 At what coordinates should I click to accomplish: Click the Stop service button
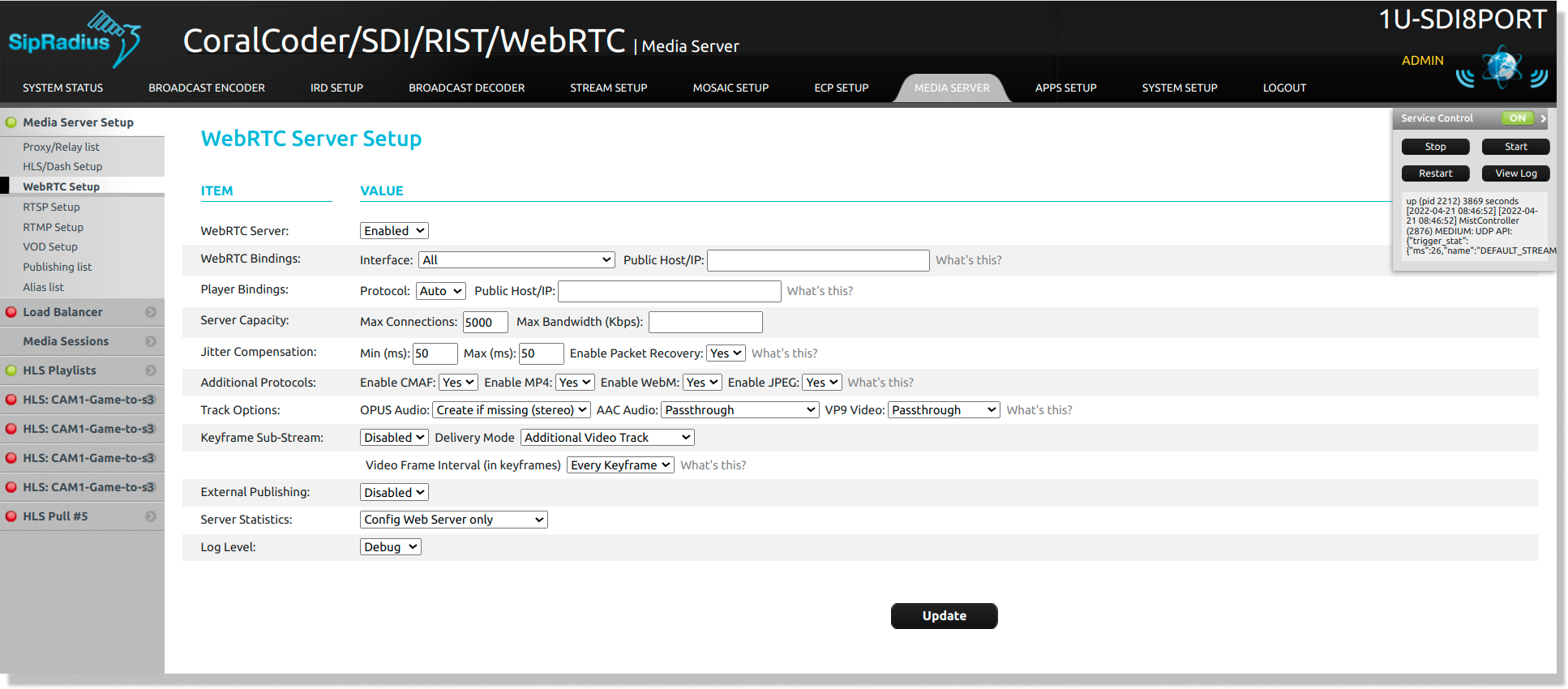pyautogui.click(x=1435, y=147)
